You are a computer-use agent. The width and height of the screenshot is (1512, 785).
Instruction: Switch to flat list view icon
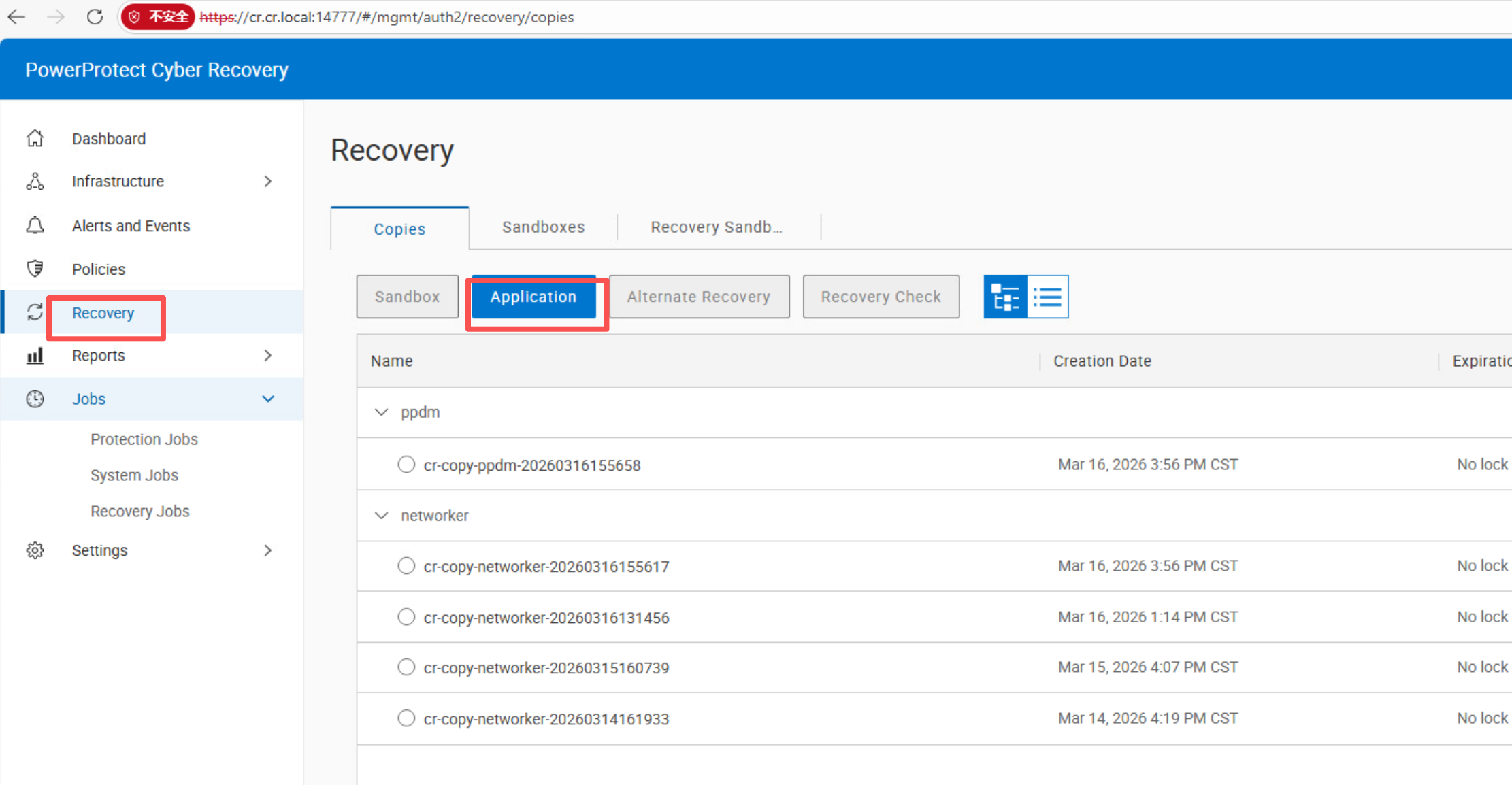[x=1047, y=297]
